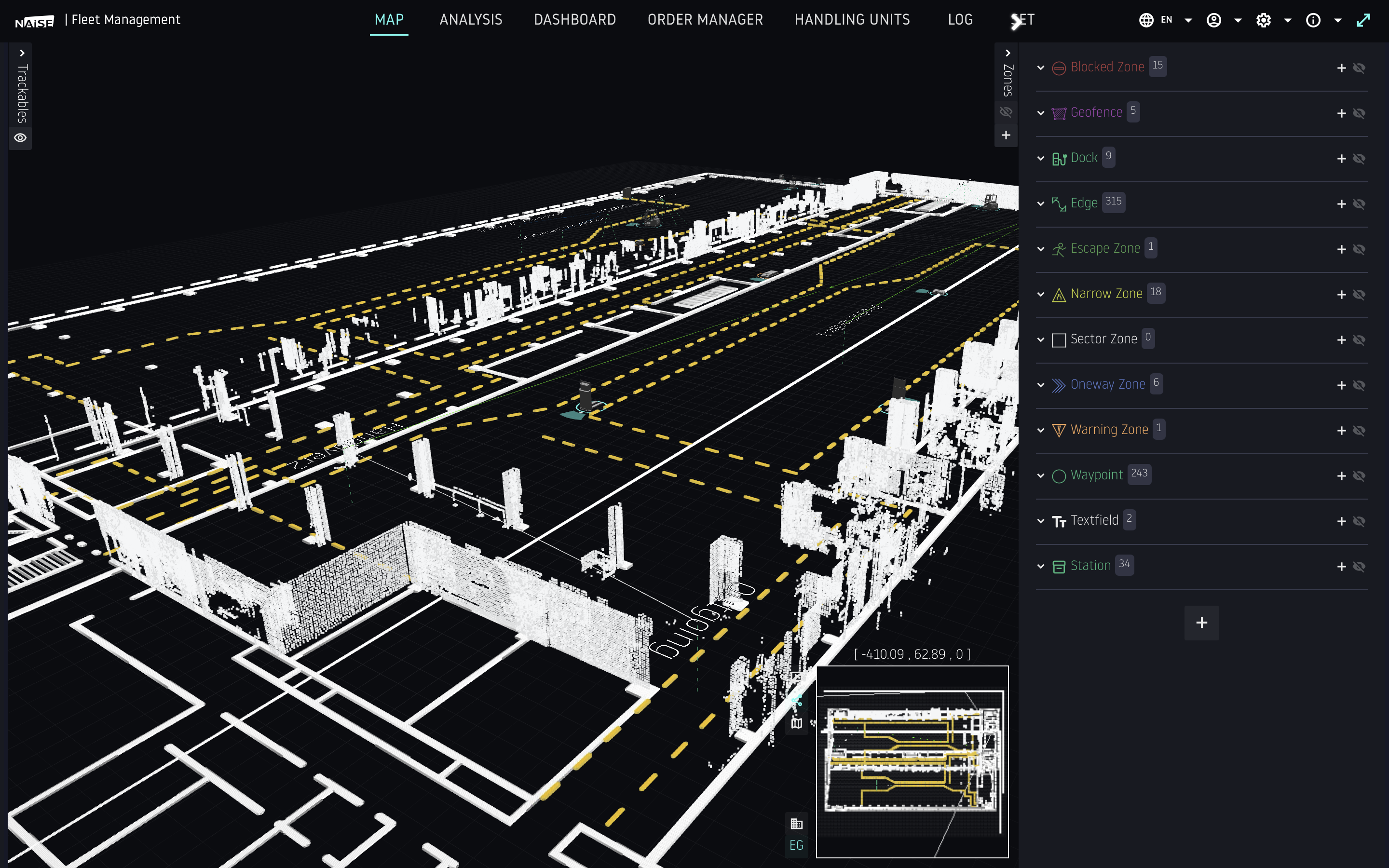This screenshot has width=1389, height=868.
Task: Click the minimap overview thumbnail
Action: 912,761
